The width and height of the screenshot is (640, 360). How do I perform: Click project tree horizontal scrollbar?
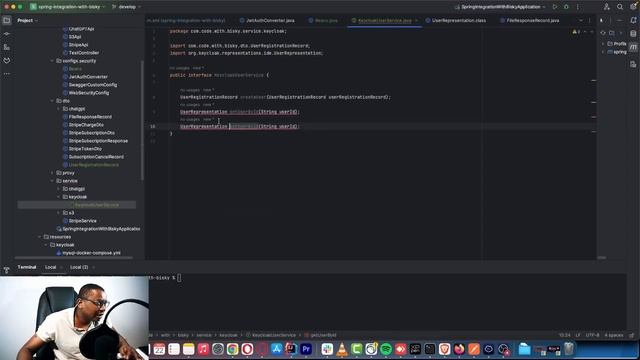pos(73,258)
